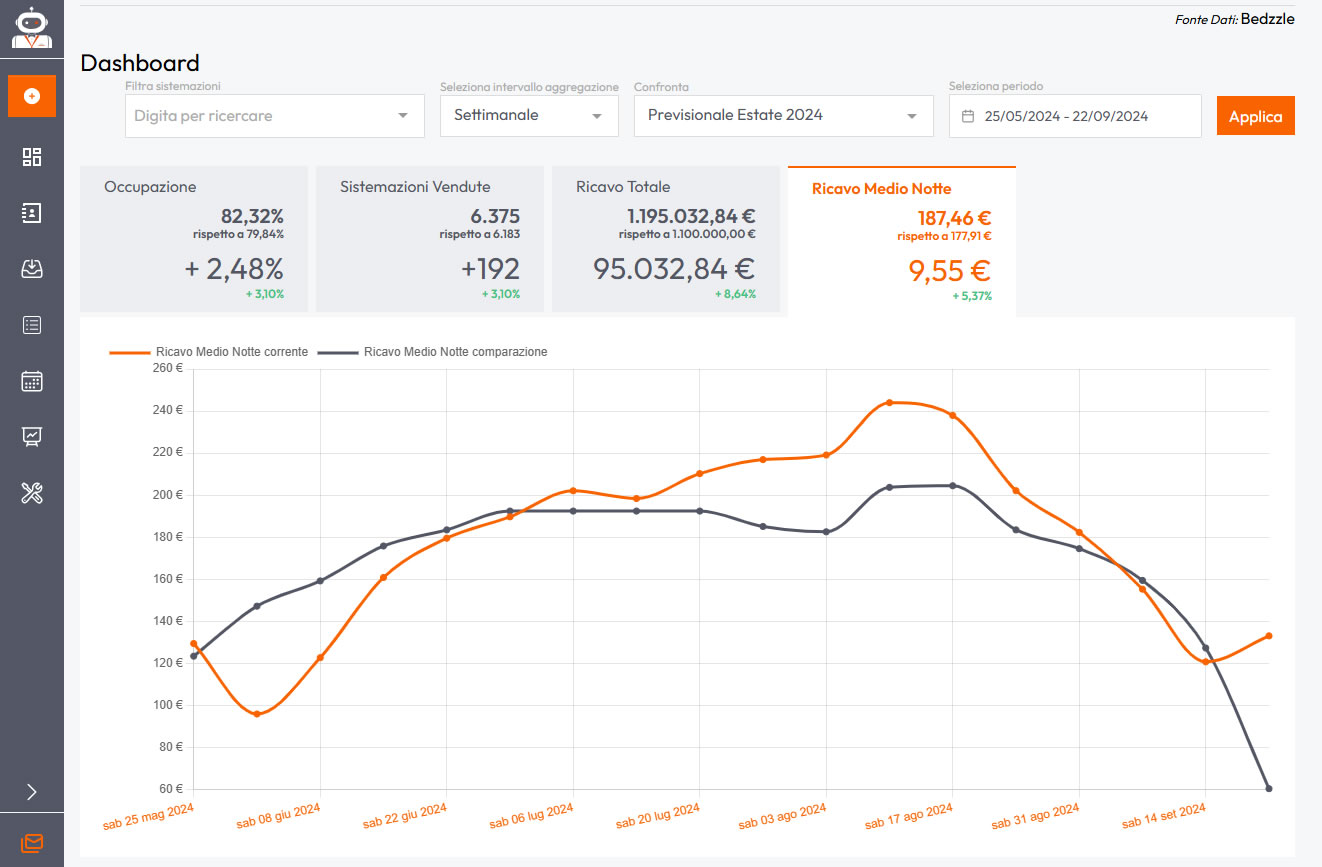Open the tools wrench icon in sidebar
Screen dimensions: 1322x867
(x=32, y=492)
